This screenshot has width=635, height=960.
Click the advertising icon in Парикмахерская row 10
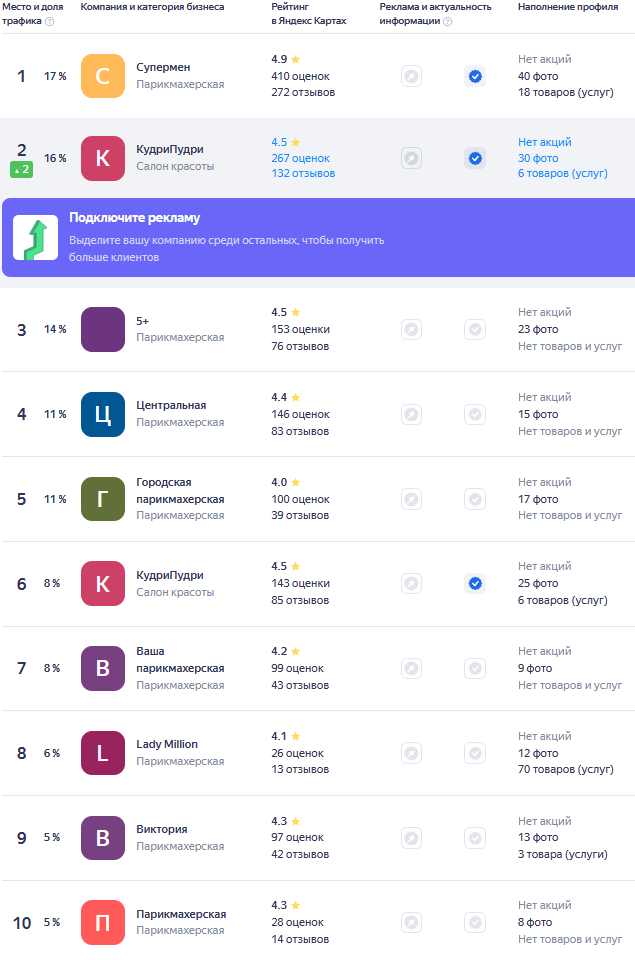[411, 922]
